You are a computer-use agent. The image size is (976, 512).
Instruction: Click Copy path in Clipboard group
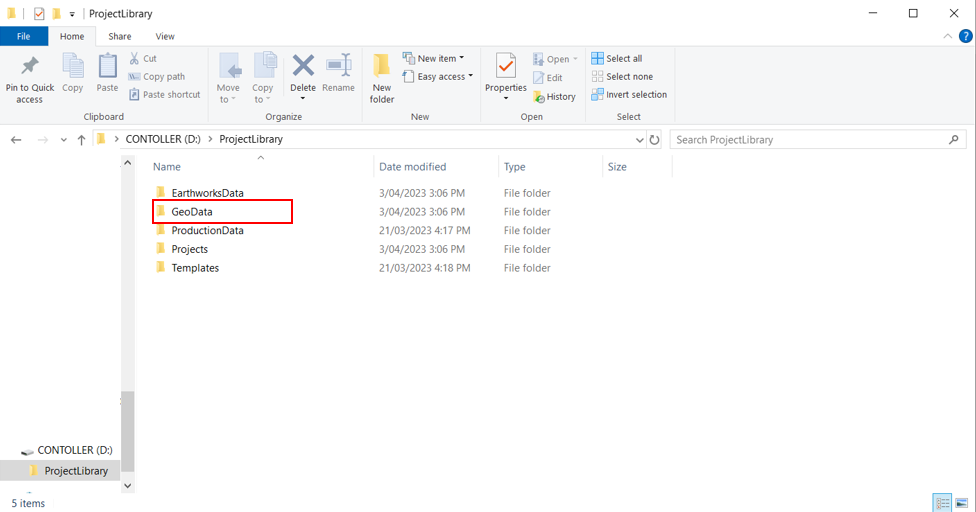coord(157,77)
